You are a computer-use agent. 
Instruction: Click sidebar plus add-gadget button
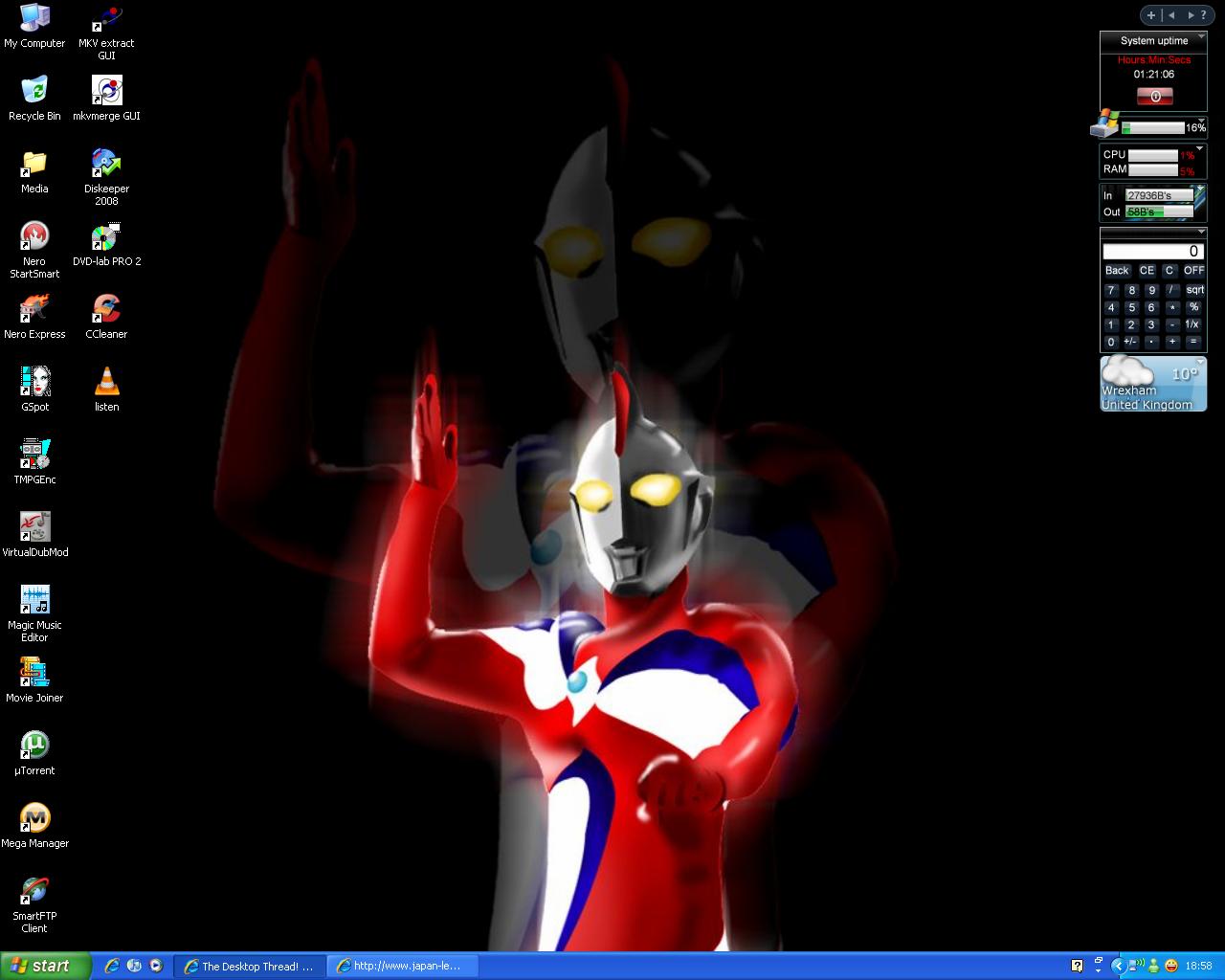[x=1151, y=15]
